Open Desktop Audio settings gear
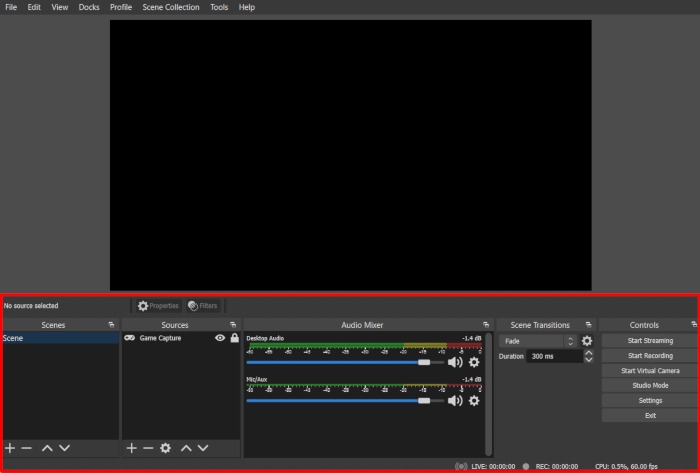 pyautogui.click(x=474, y=362)
